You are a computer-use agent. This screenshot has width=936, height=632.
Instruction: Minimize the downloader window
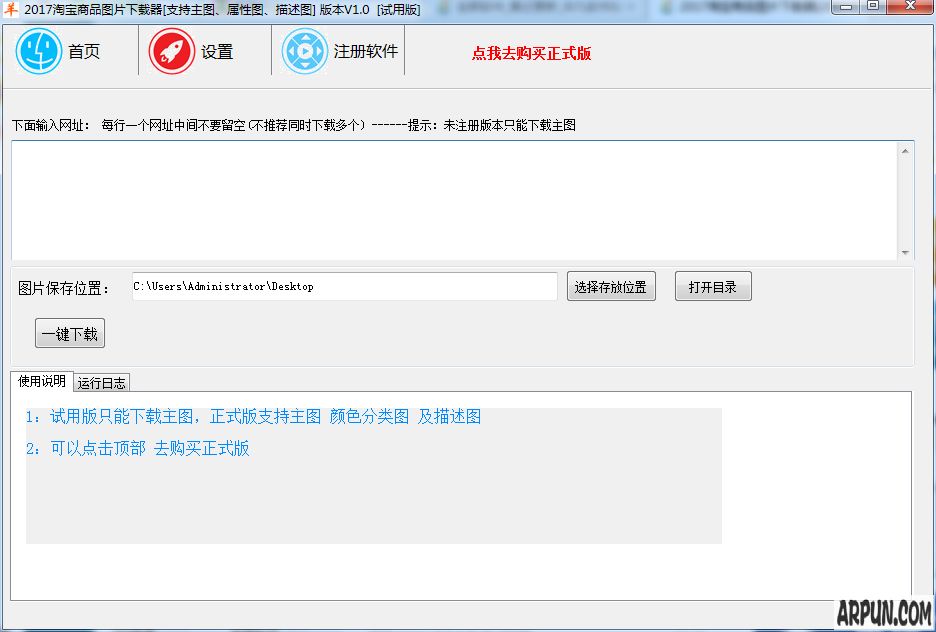(x=845, y=7)
